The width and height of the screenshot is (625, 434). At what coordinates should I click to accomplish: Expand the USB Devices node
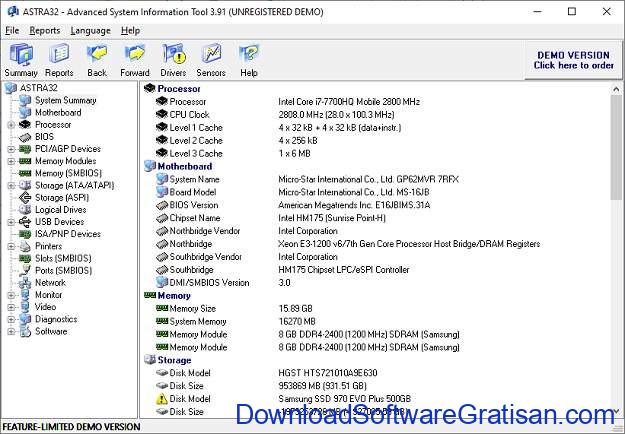pos(11,222)
